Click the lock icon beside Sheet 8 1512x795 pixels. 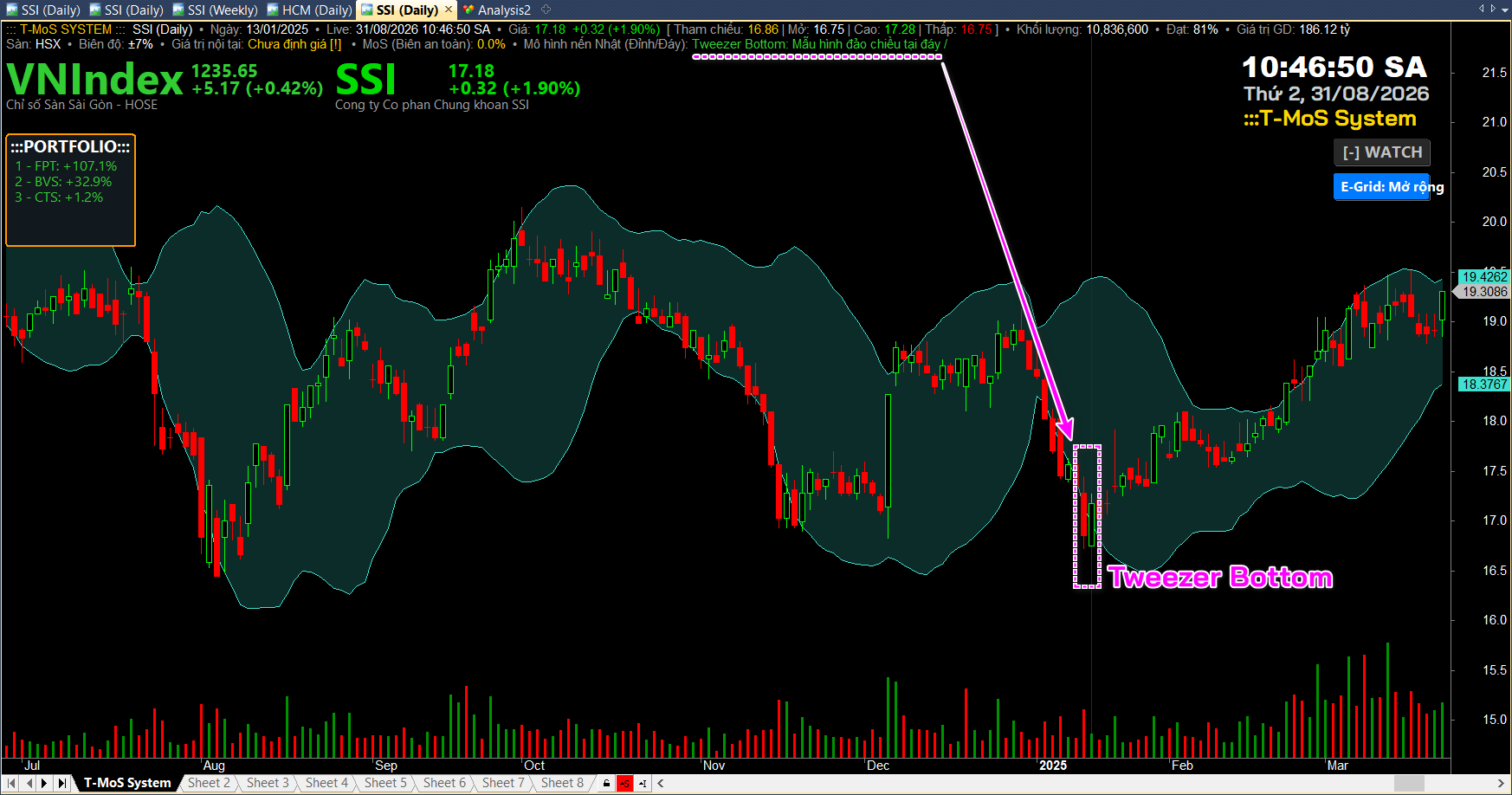point(606,783)
